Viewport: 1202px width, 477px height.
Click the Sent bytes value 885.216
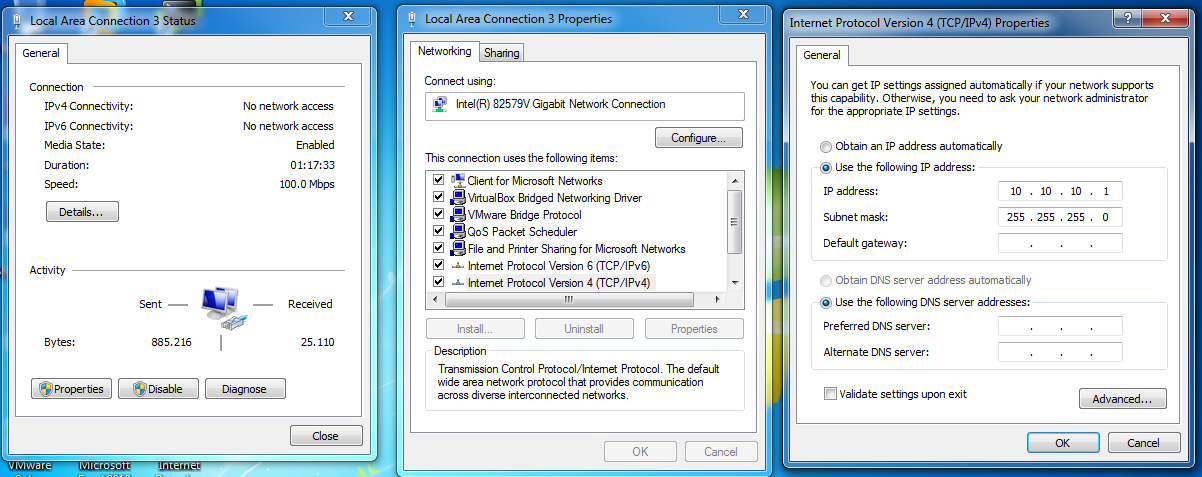[x=171, y=342]
